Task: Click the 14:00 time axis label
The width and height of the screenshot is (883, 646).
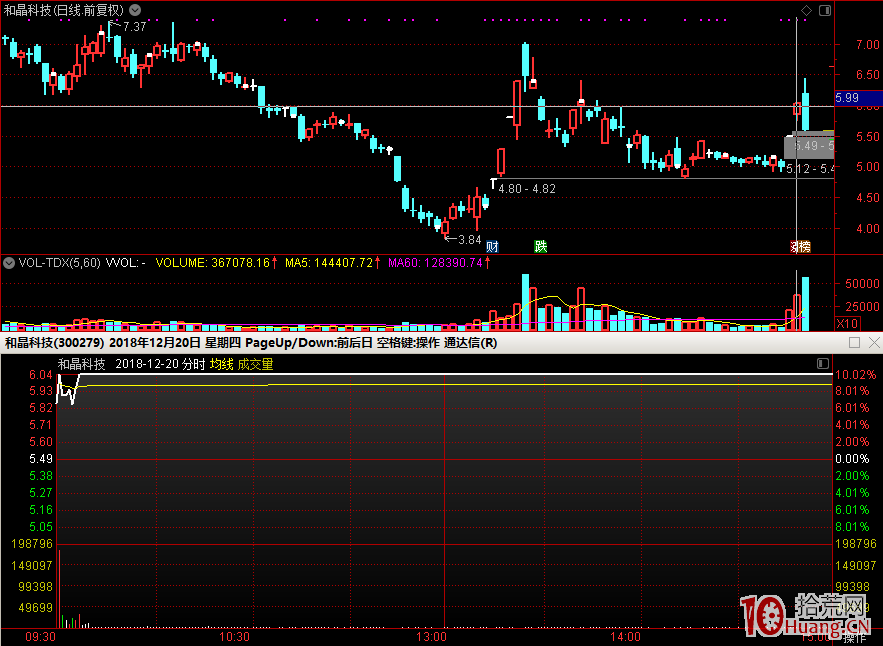Action: click(x=626, y=637)
